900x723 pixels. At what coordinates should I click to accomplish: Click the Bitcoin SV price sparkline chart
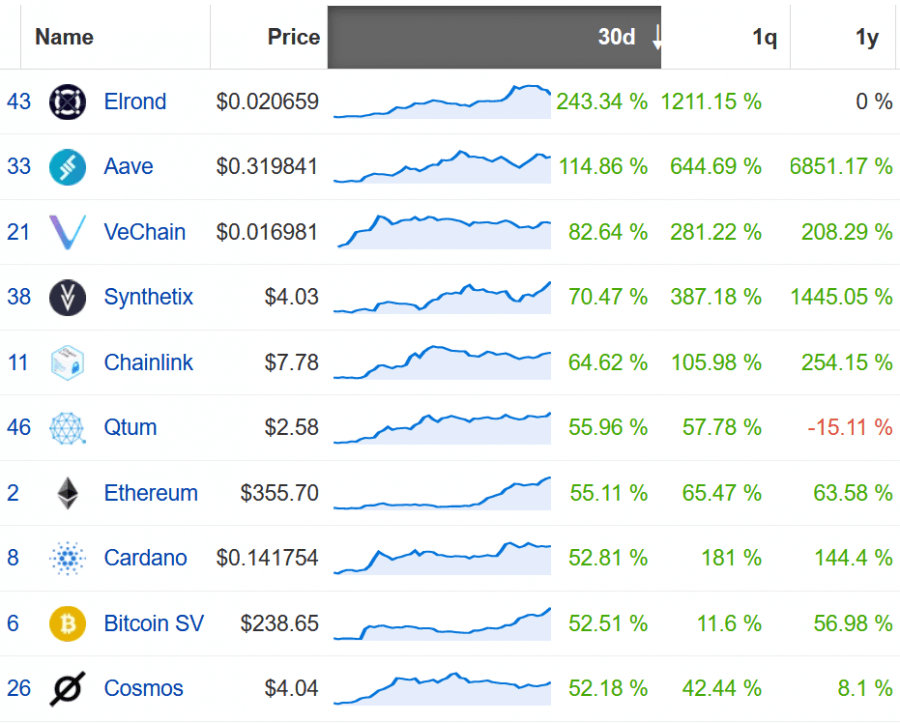442,624
